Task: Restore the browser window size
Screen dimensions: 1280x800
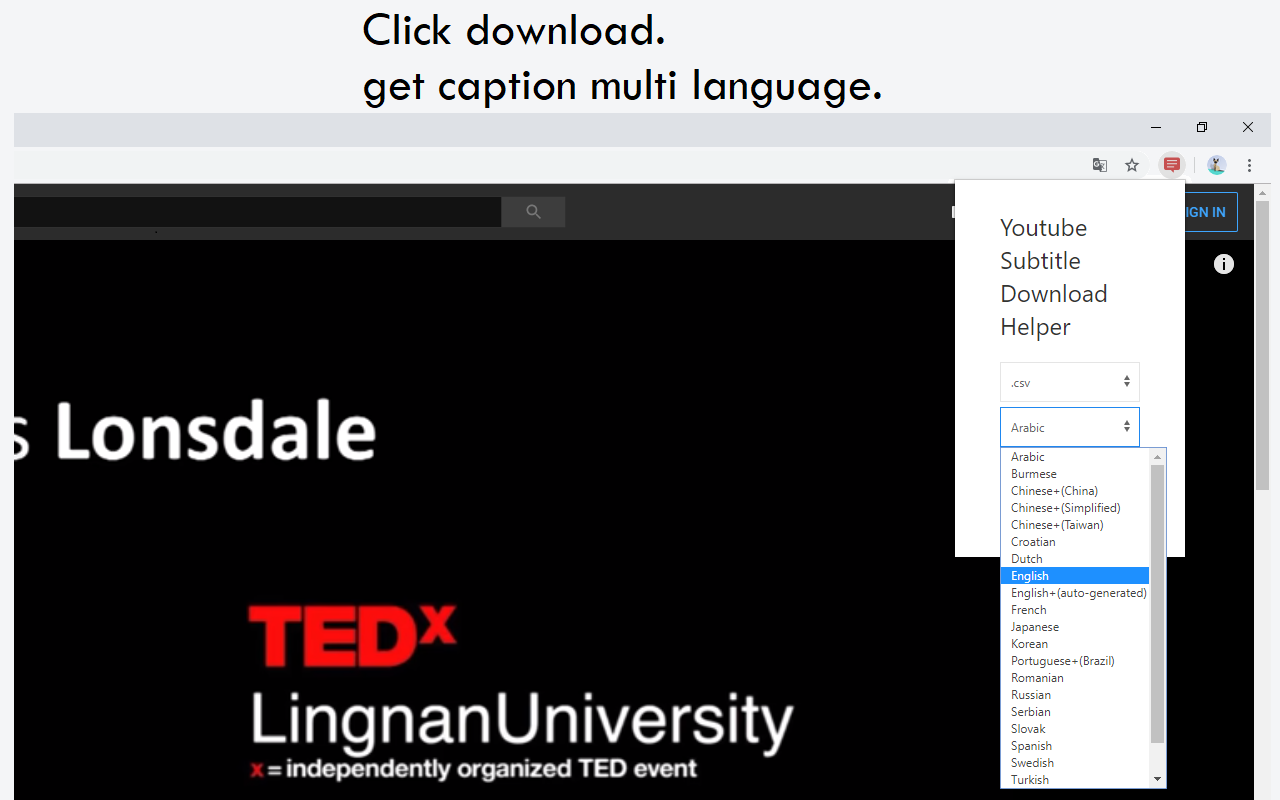Action: click(x=1201, y=127)
